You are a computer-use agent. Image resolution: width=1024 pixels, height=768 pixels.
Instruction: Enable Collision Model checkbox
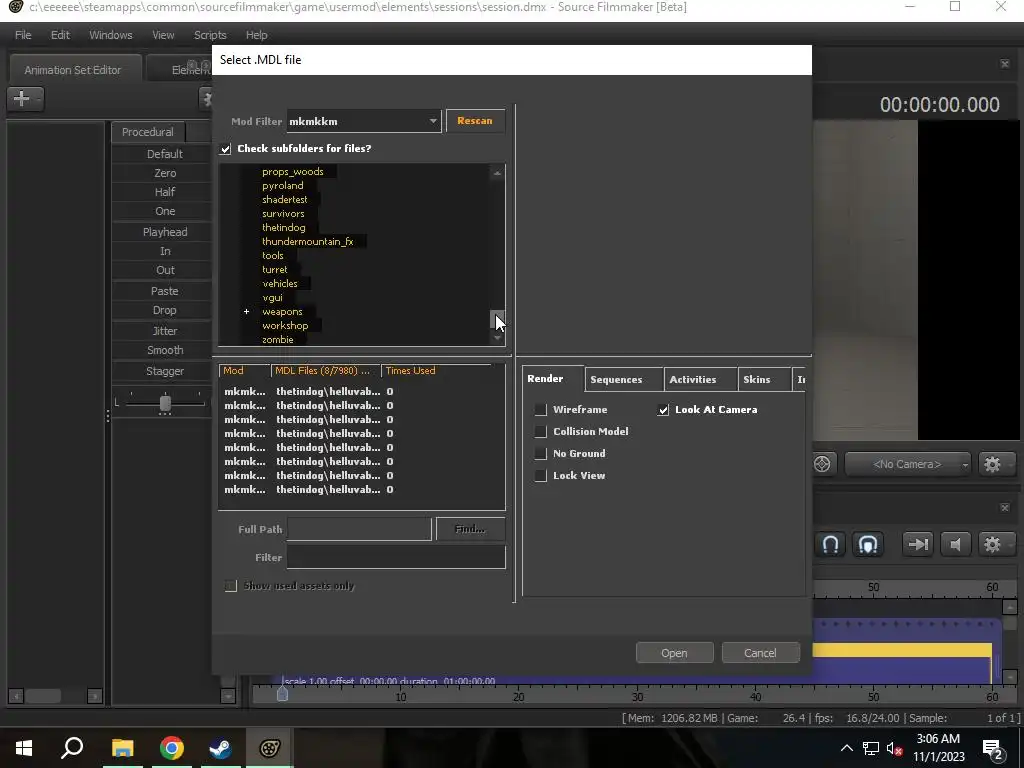(541, 432)
